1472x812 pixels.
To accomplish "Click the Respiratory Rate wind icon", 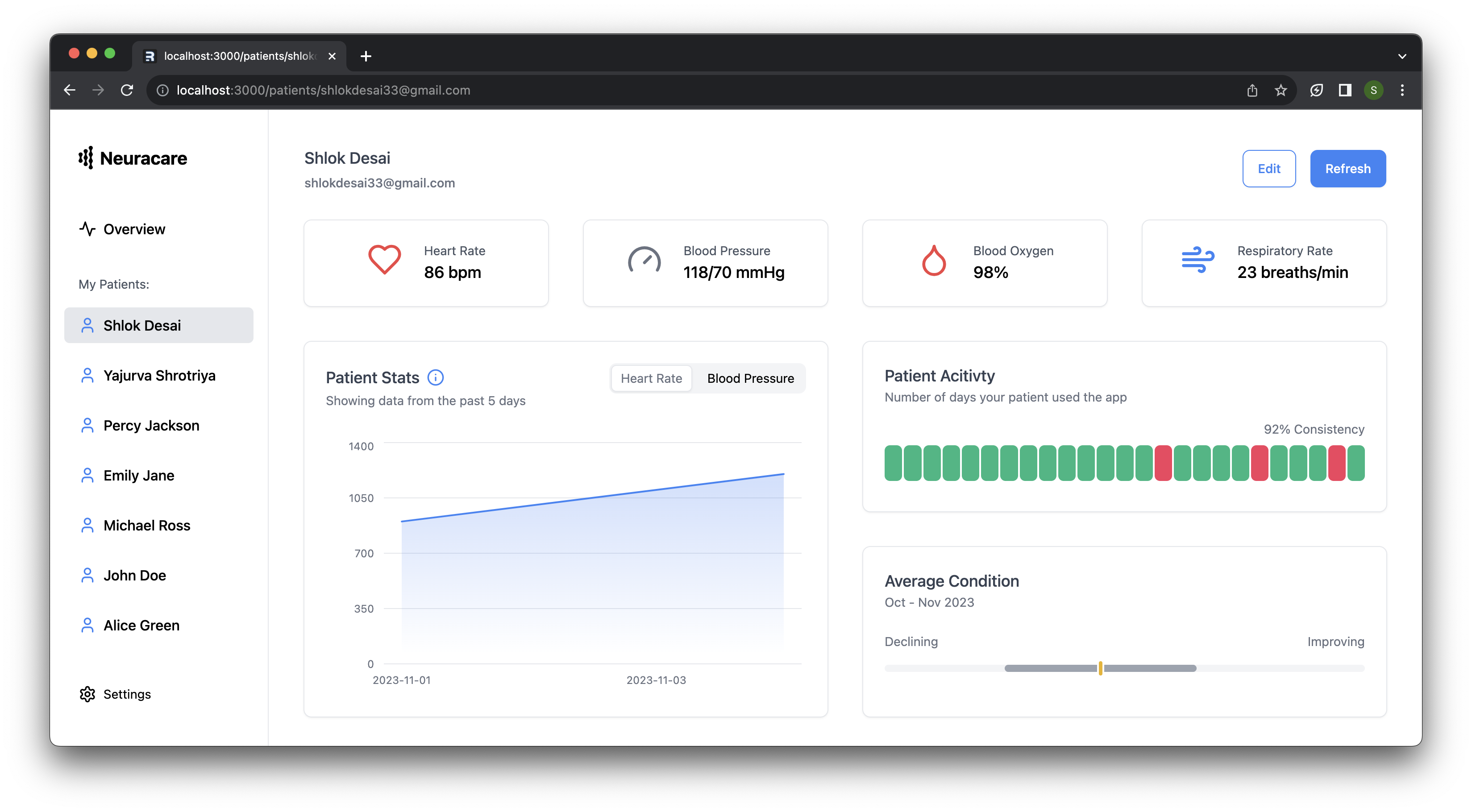I will pyautogui.click(x=1198, y=260).
